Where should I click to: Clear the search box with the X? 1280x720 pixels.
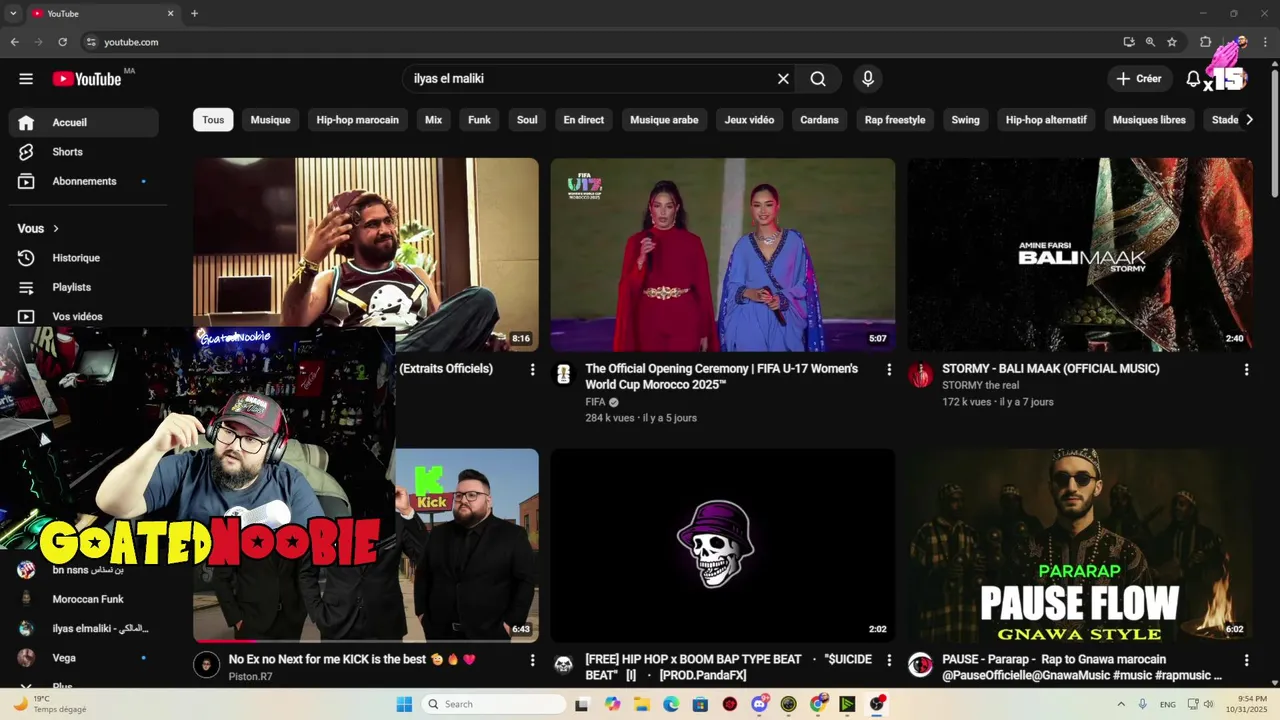coord(783,79)
